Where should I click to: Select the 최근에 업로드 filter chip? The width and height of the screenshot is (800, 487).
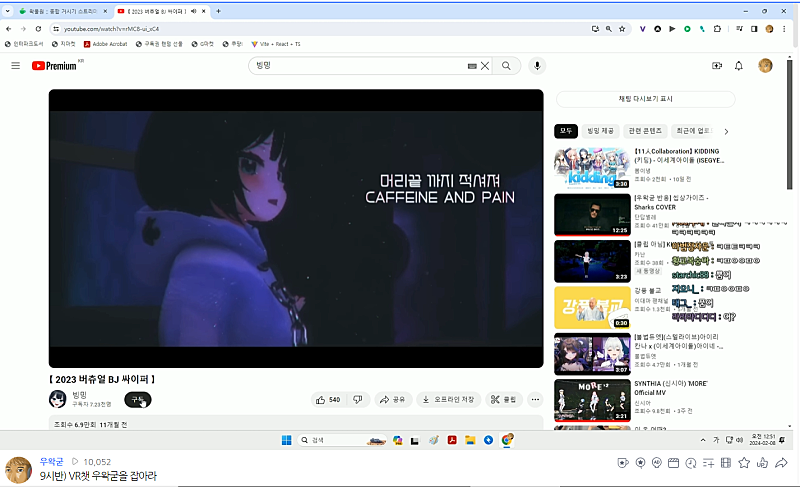coord(693,131)
